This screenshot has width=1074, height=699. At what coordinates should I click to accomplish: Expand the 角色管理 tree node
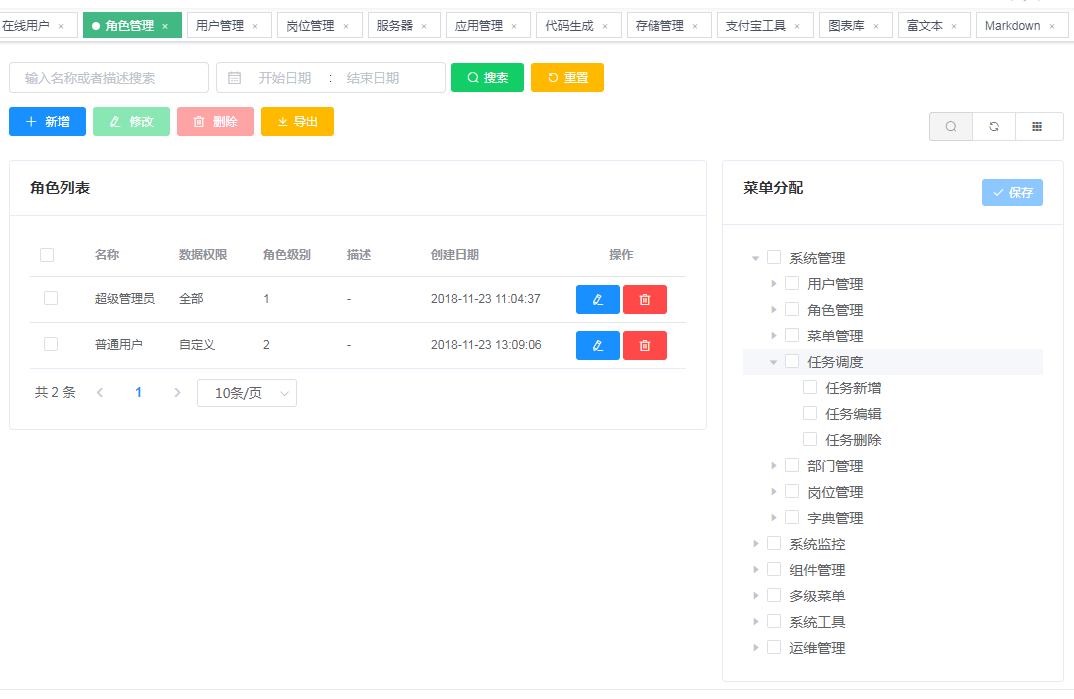[x=773, y=309]
